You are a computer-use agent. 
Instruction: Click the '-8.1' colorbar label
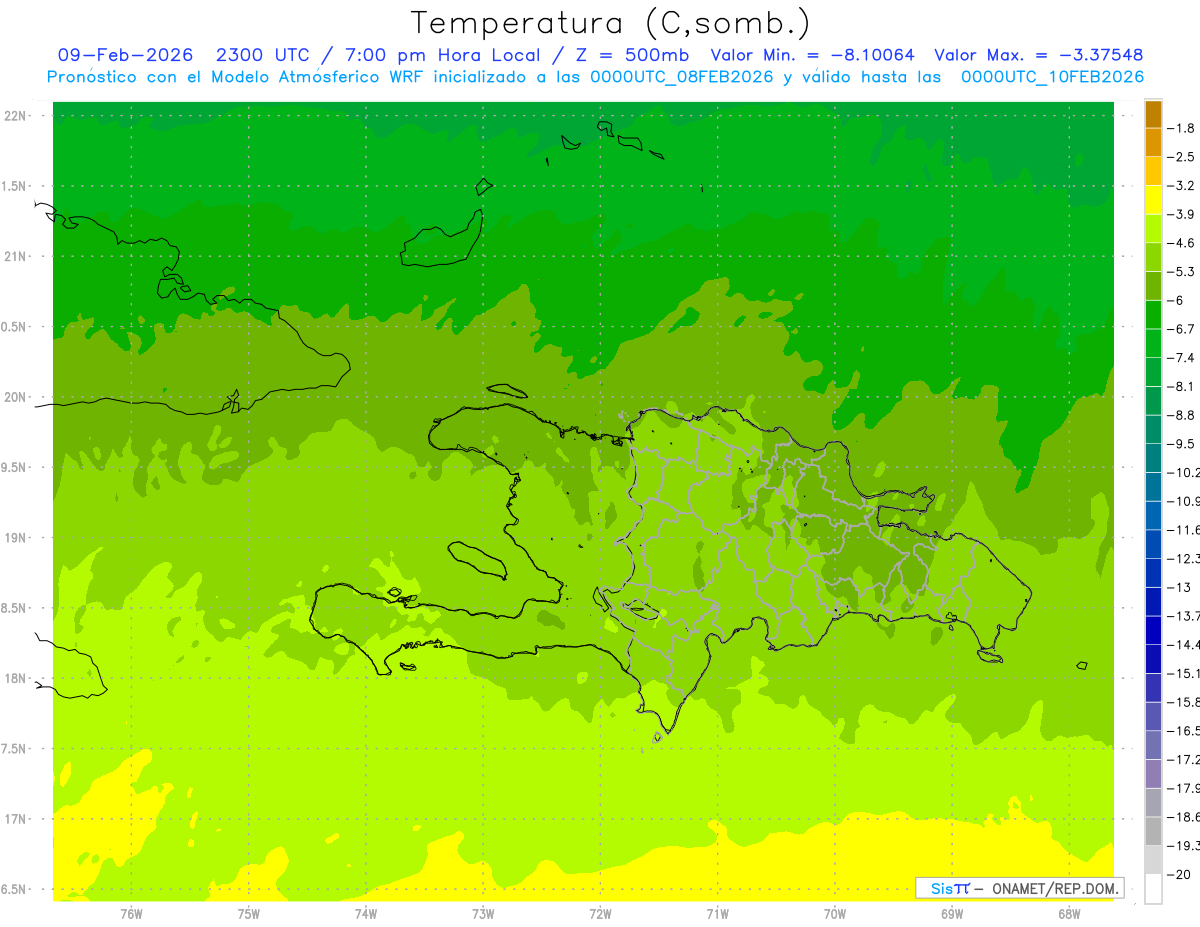point(1181,386)
